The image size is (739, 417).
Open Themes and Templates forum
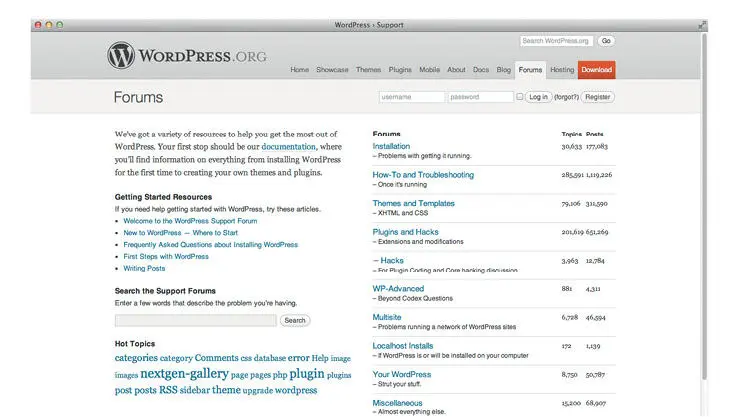point(413,204)
